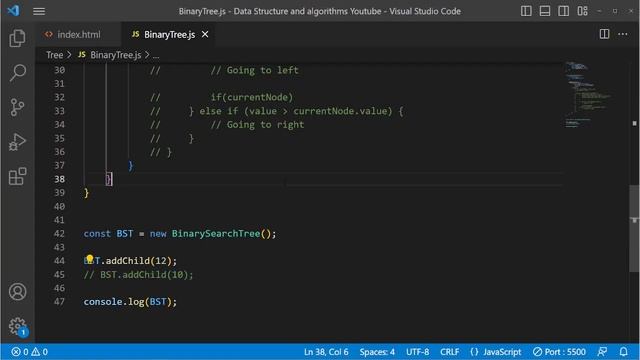640x360 pixels.
Task: Open the hamburger application menu
Action: coord(39,11)
